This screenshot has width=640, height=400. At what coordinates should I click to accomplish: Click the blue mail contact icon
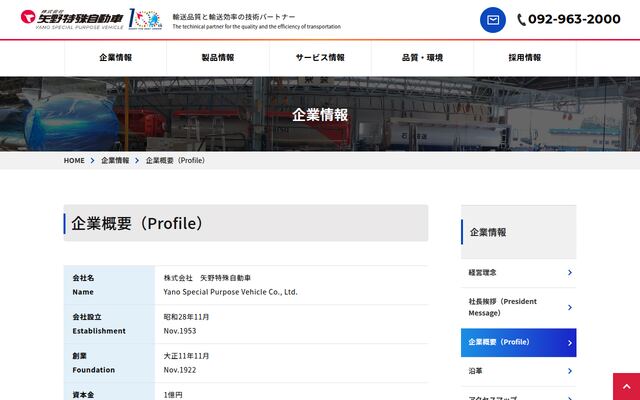[x=493, y=20]
